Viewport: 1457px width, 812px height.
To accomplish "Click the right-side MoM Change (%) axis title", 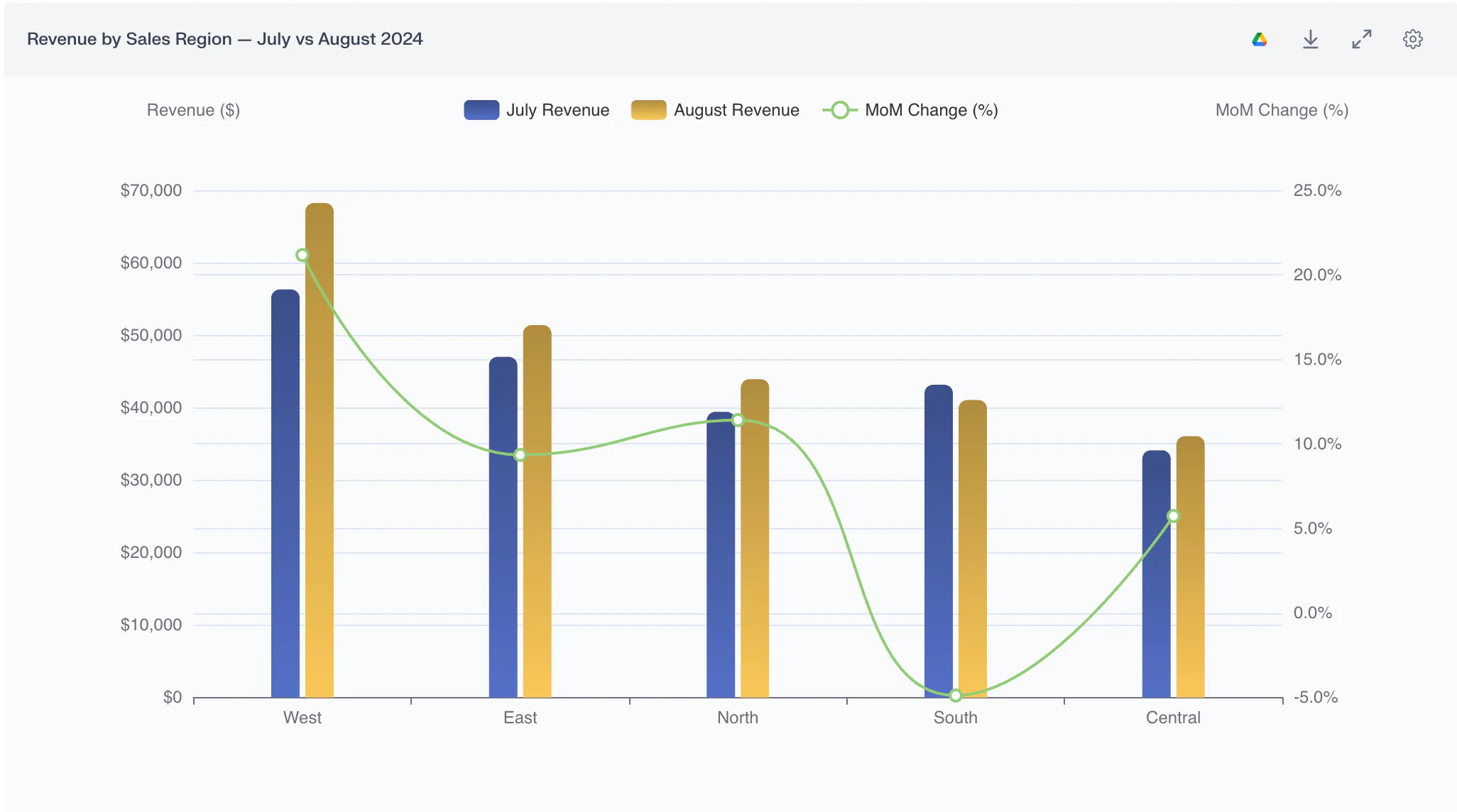I will point(1282,110).
